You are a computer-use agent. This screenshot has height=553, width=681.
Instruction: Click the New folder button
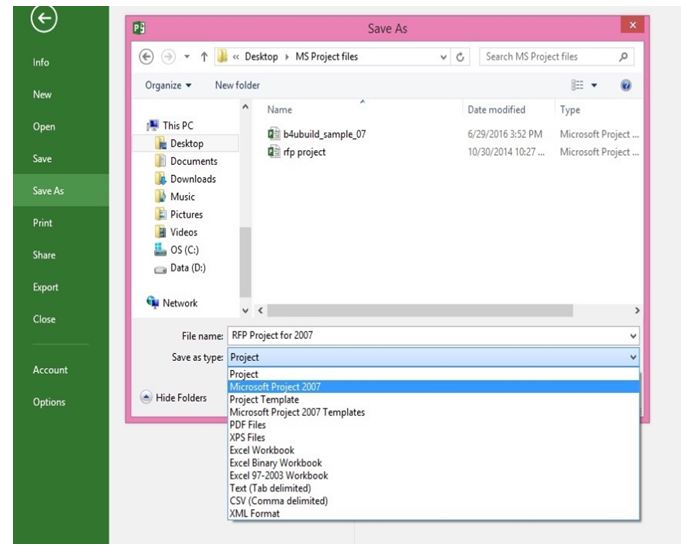coord(237,86)
